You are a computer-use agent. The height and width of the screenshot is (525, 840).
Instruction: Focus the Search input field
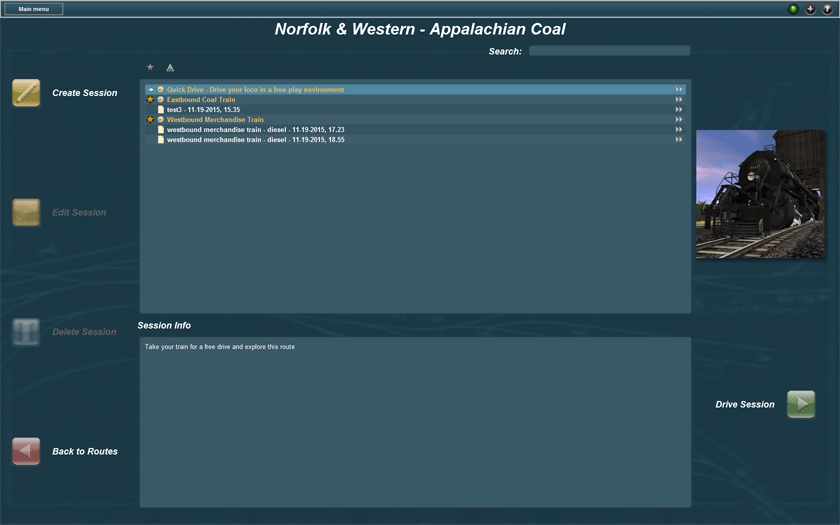(x=609, y=50)
